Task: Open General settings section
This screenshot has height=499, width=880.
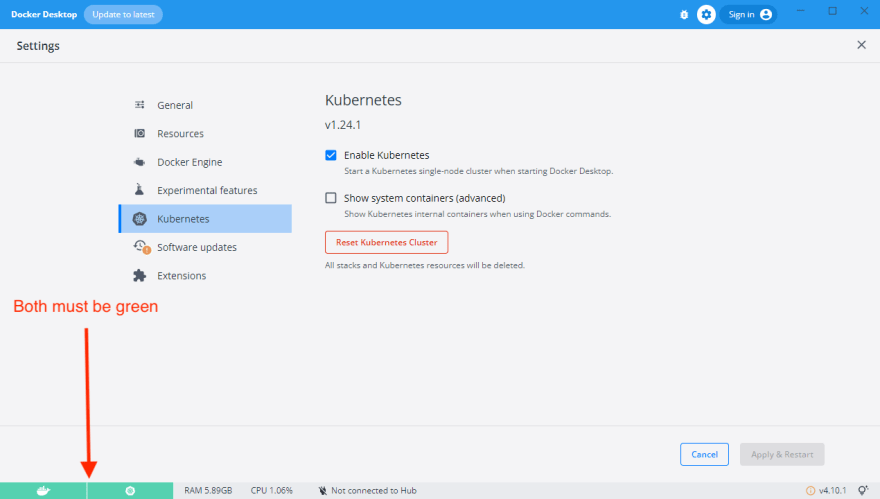Action: [205, 105]
